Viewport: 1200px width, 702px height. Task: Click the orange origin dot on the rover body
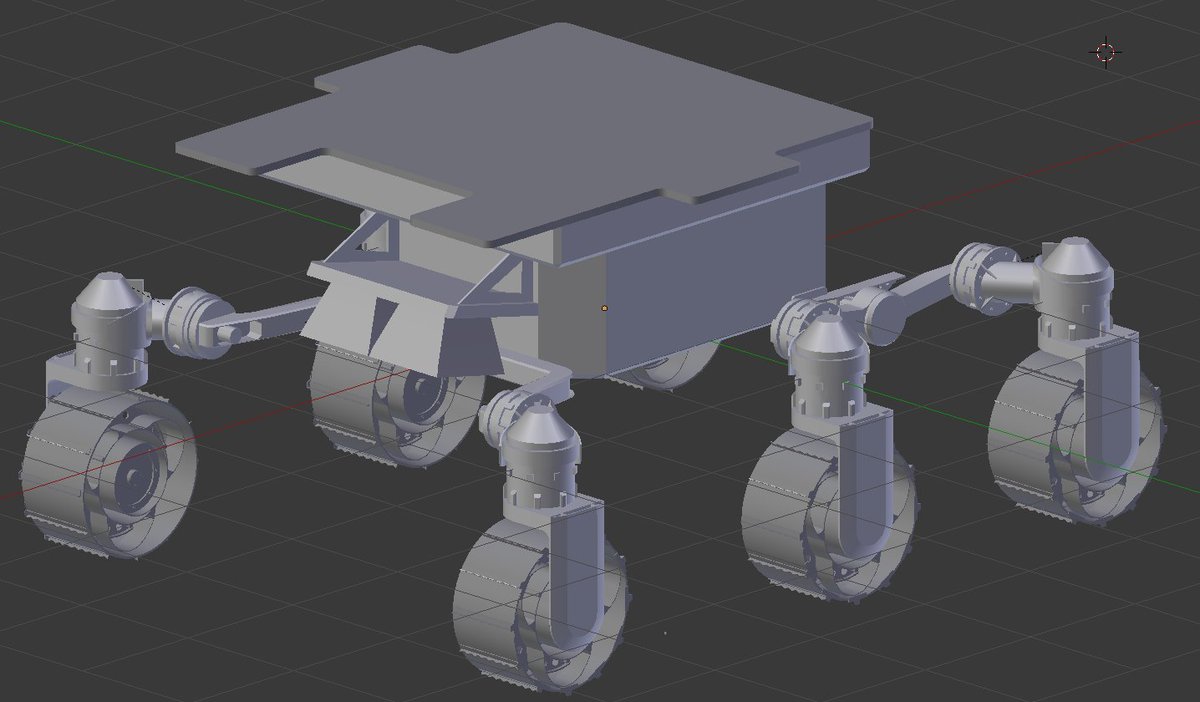[604, 308]
